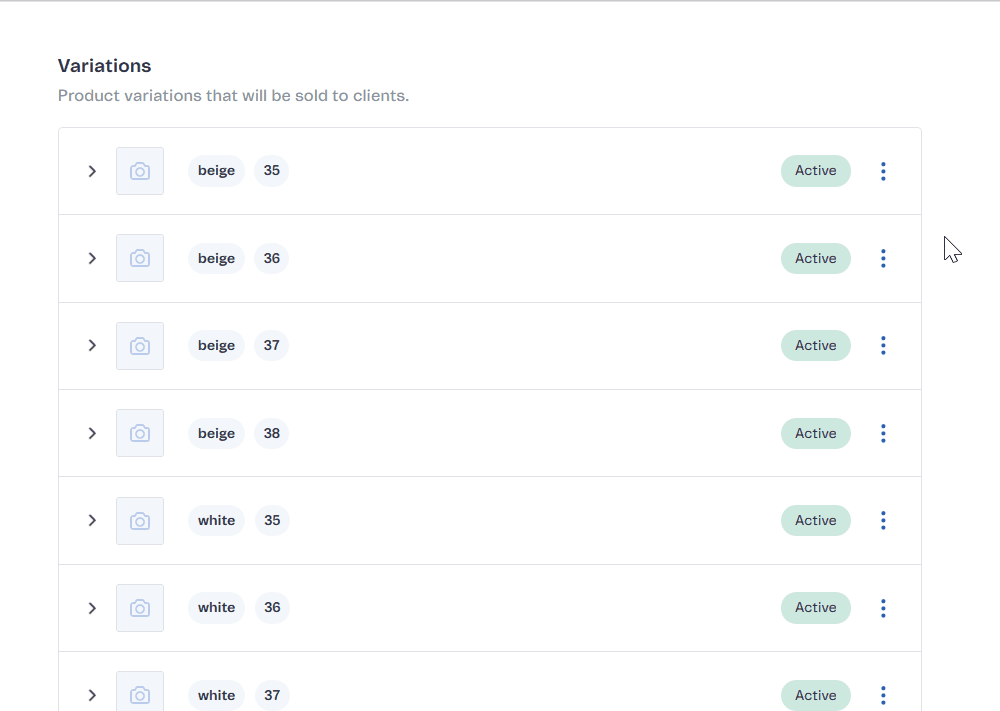Open the three-dot menu for white 36
The height and width of the screenshot is (711, 1000).
pos(883,608)
